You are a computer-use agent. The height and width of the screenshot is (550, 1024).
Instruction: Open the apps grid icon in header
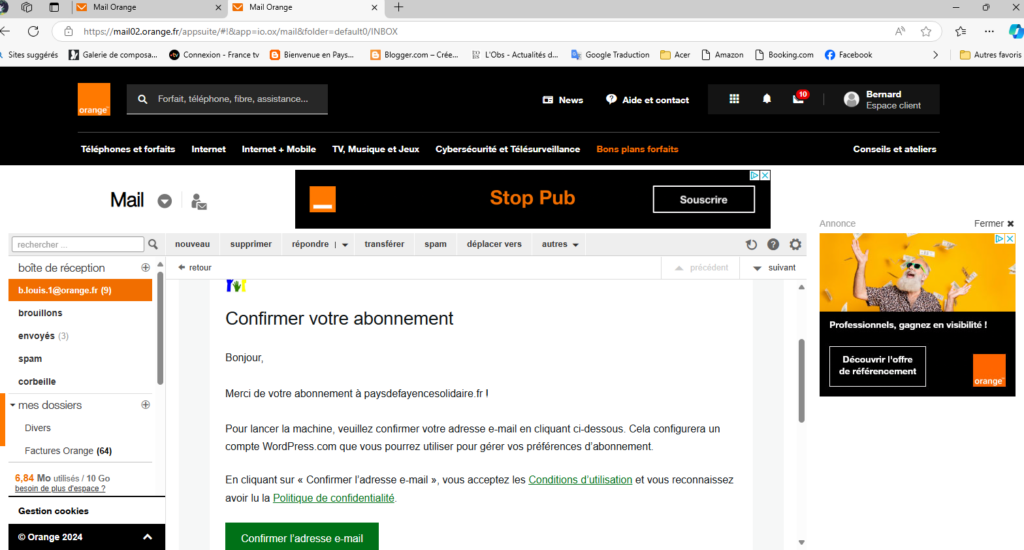734,99
